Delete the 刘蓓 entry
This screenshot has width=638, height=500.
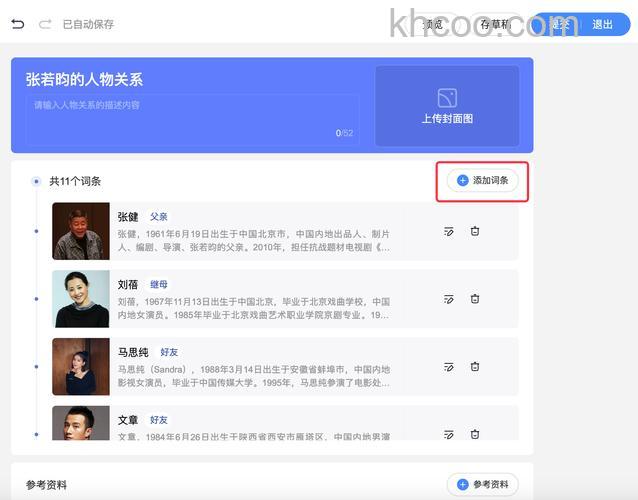[475, 299]
